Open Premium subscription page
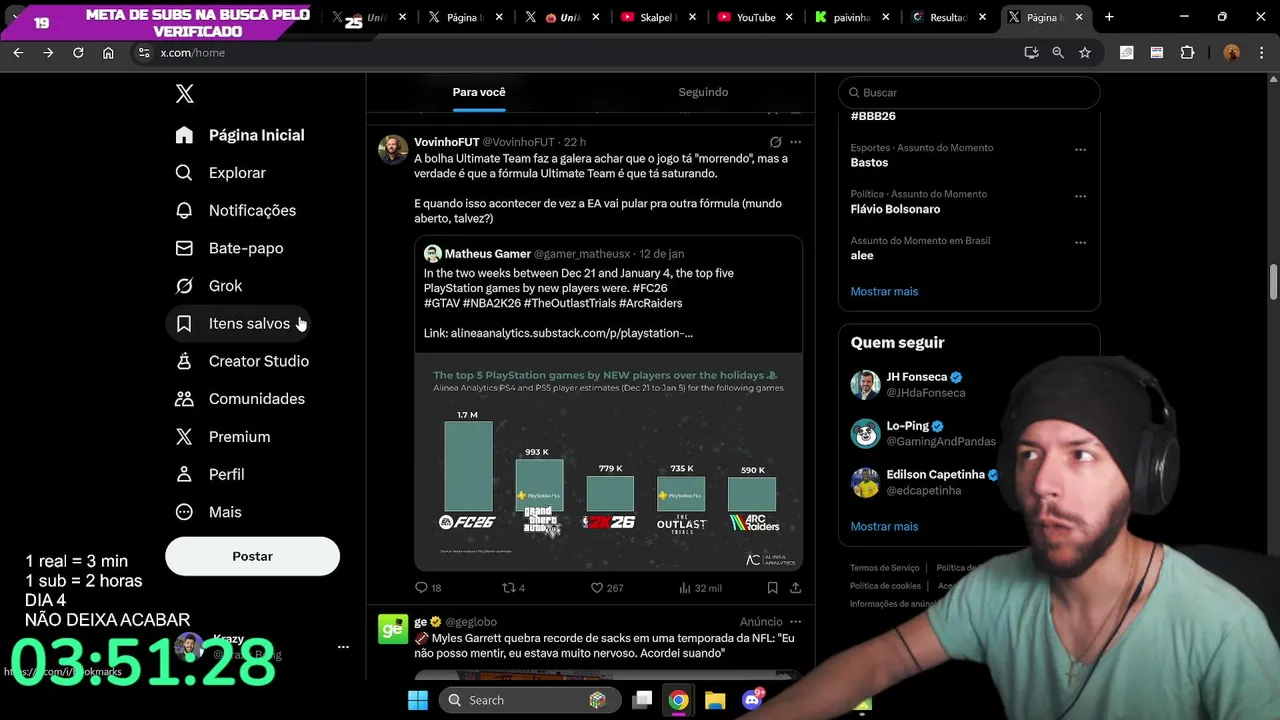Image resolution: width=1280 pixels, height=720 pixels. coord(223,436)
